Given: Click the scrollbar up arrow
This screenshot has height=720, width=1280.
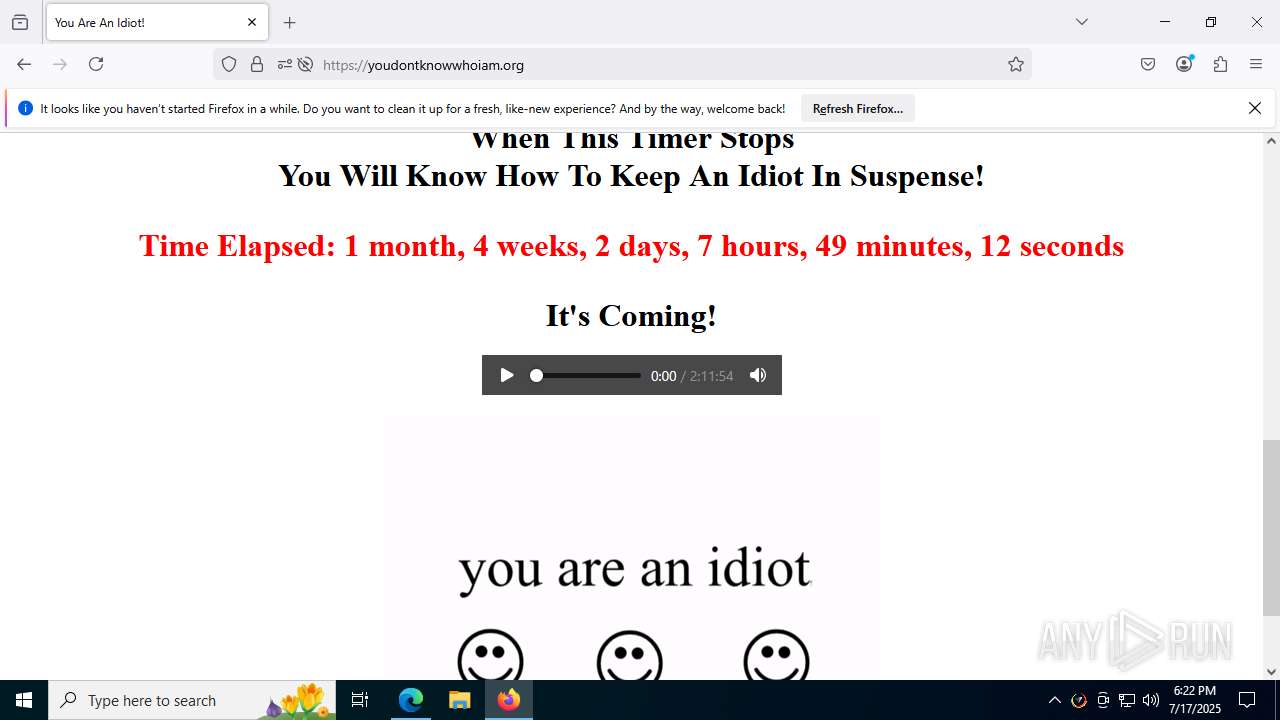Looking at the screenshot, I should [1271, 141].
